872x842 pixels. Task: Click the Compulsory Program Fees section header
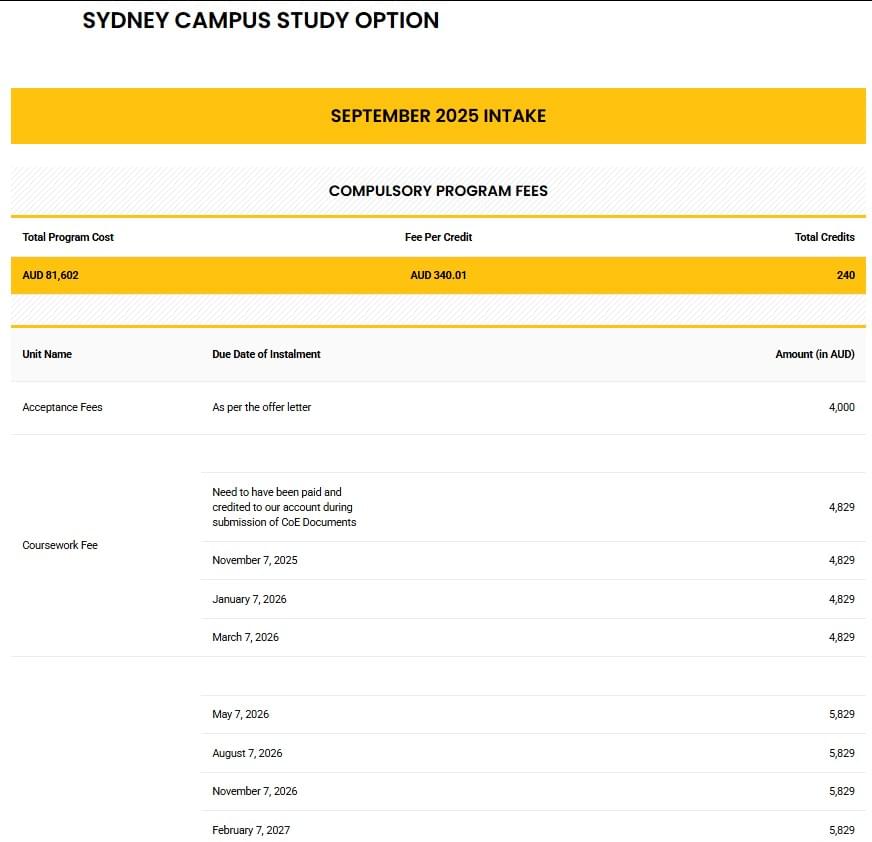tap(438, 191)
